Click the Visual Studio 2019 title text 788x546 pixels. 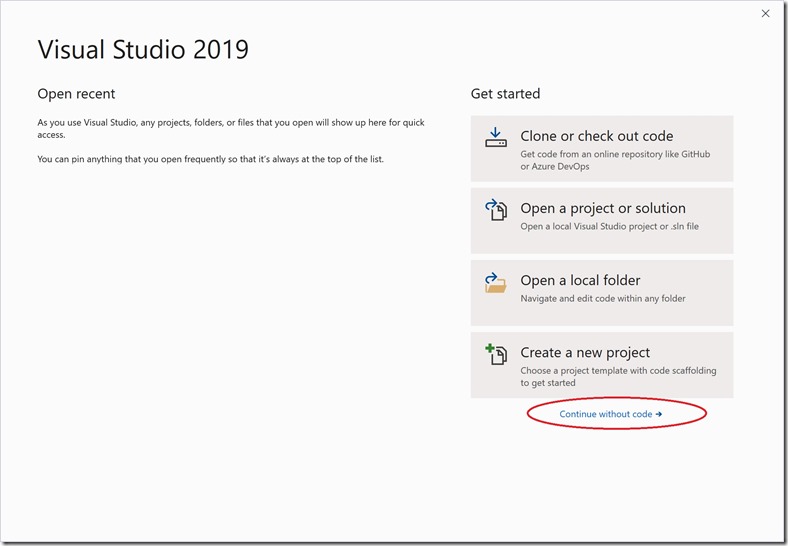click(x=143, y=49)
